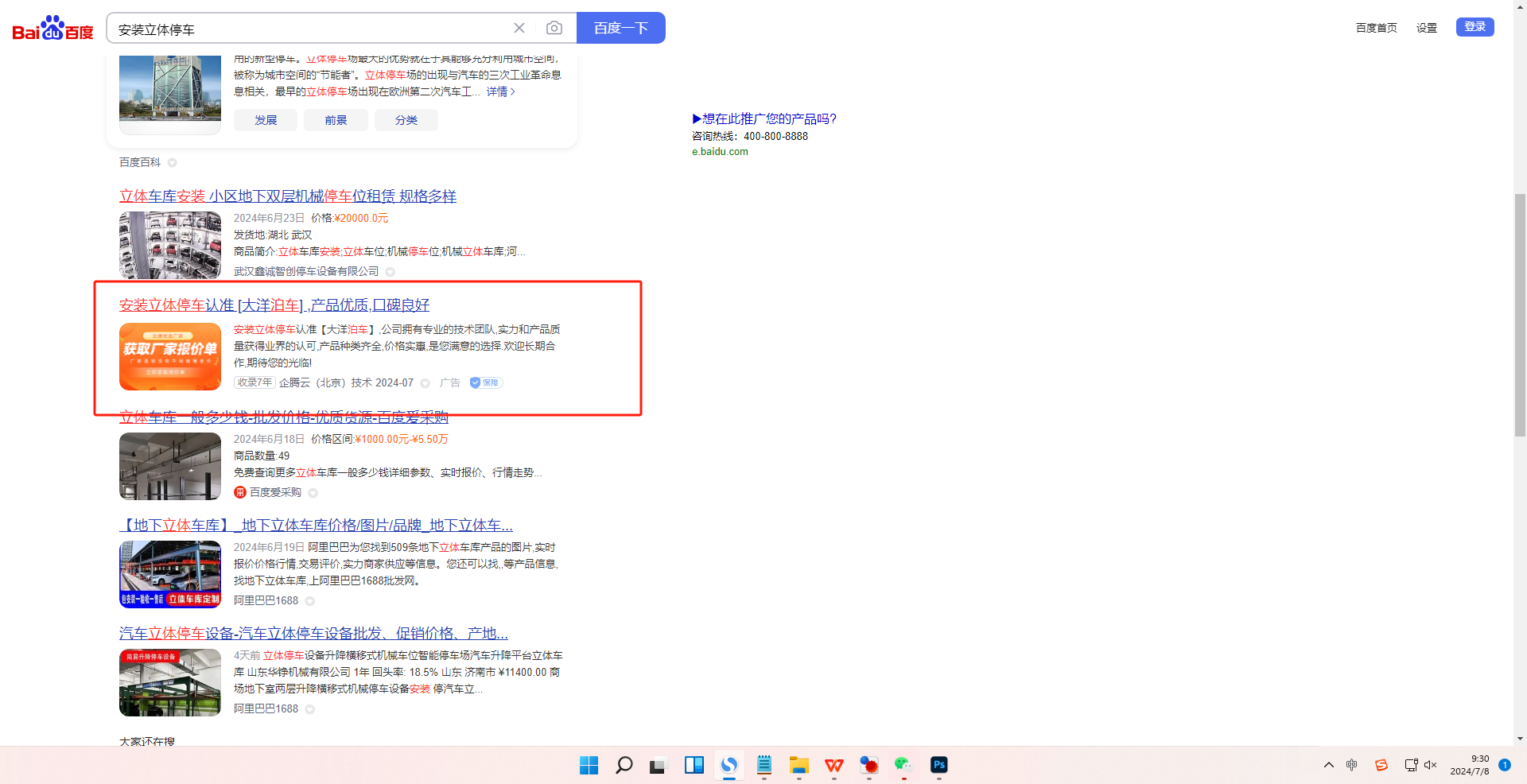Screen dimensions: 1527x784
Task: Open the orange 获取厂家报价单 ad thumbnail
Action: click(x=170, y=356)
